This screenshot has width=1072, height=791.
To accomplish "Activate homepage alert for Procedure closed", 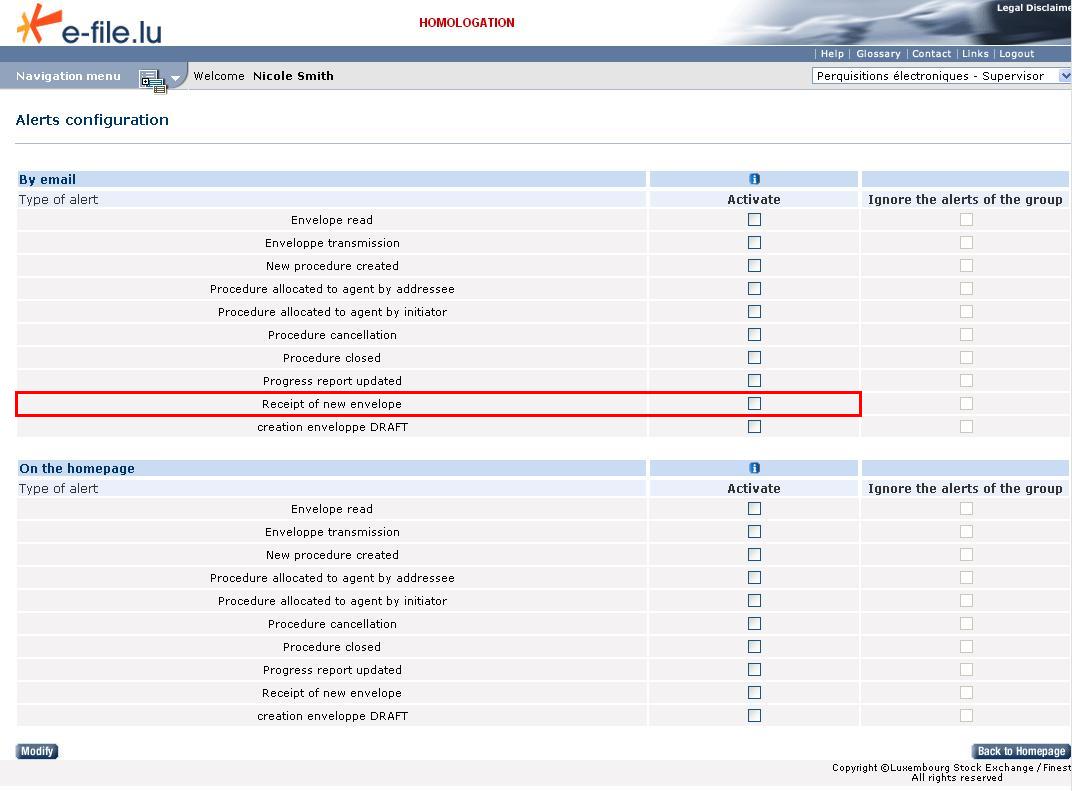I will [x=754, y=647].
